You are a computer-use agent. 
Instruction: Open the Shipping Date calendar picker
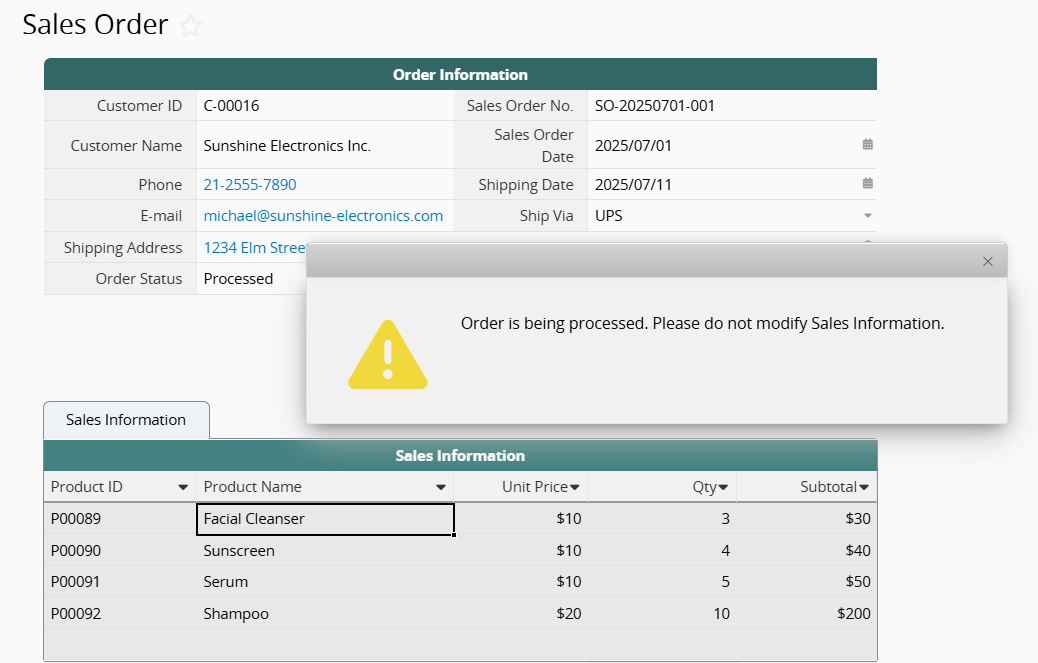(x=867, y=184)
